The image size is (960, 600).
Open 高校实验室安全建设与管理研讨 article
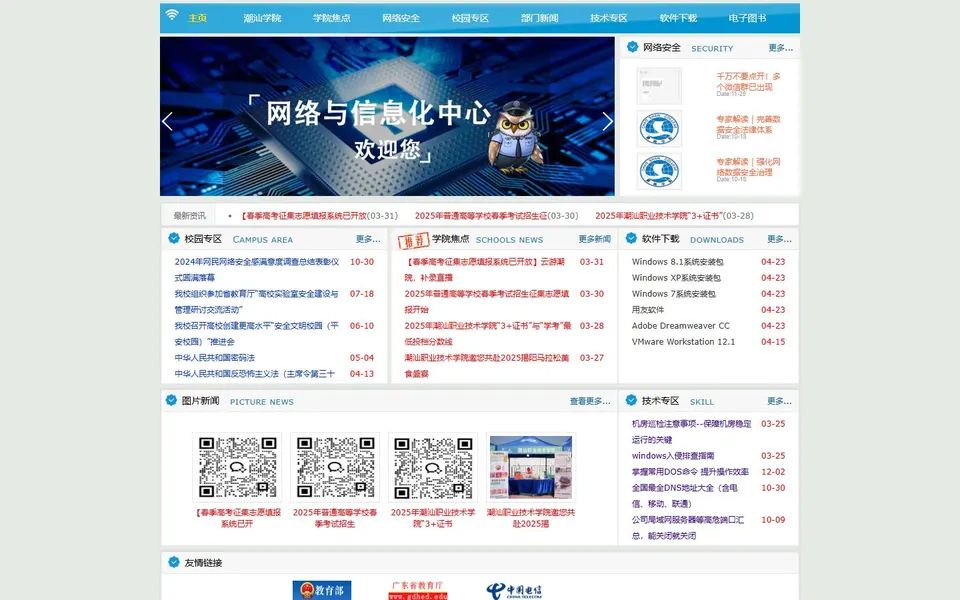(256, 301)
